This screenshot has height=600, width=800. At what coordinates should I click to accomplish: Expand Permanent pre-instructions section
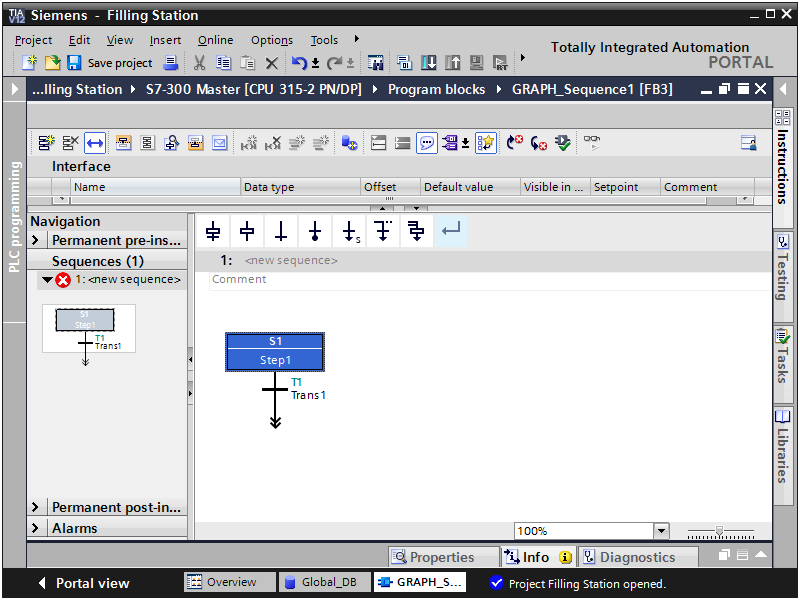click(35, 240)
